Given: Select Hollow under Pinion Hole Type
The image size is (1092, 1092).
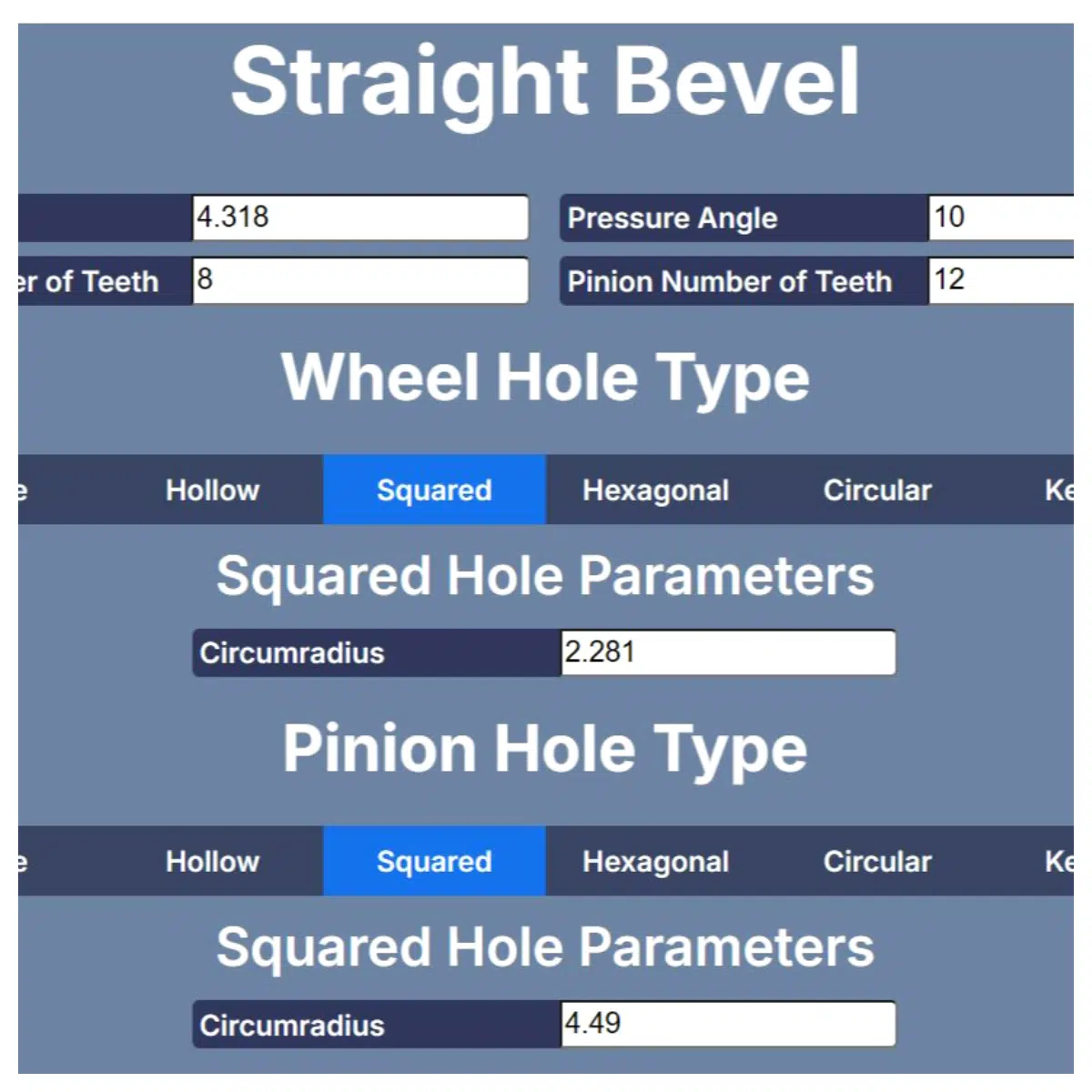Looking at the screenshot, I should click(212, 861).
